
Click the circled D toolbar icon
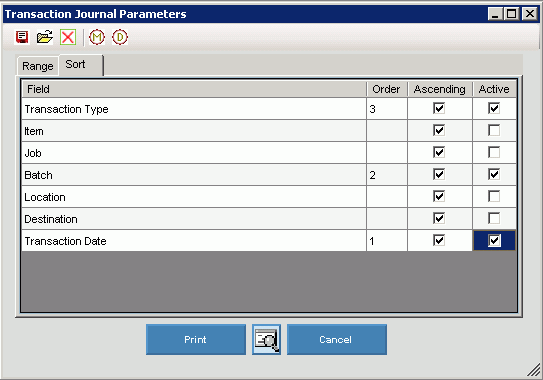coord(120,37)
